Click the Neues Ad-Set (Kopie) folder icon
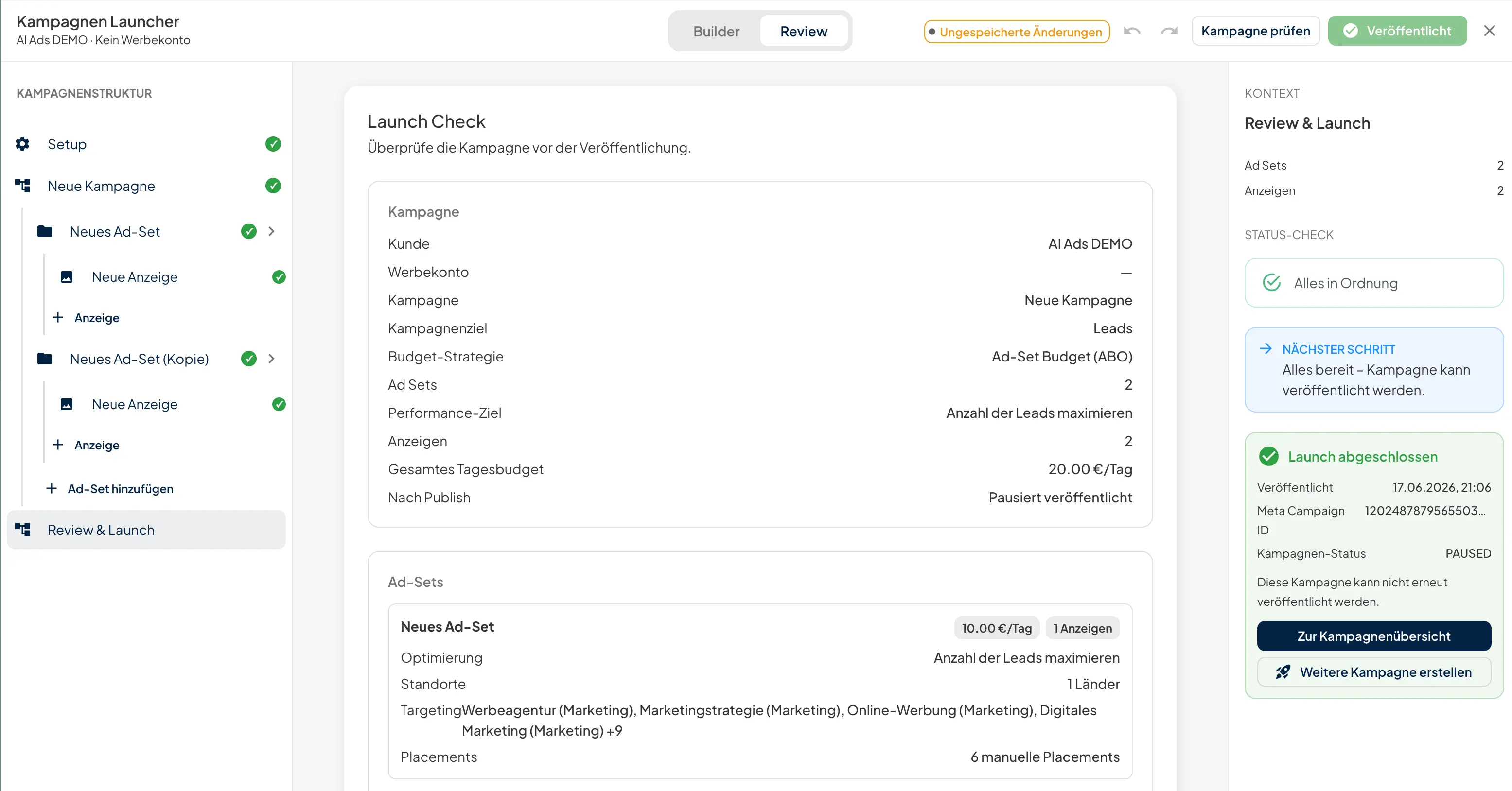The height and width of the screenshot is (791, 1512). (45, 359)
